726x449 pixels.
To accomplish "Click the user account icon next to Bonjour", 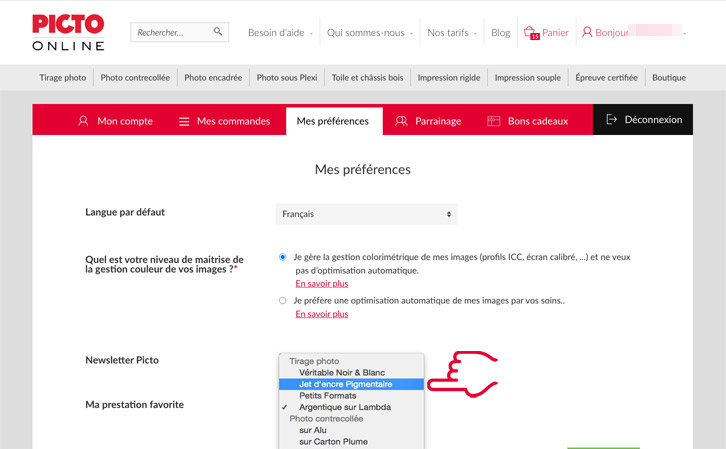I will pyautogui.click(x=587, y=33).
